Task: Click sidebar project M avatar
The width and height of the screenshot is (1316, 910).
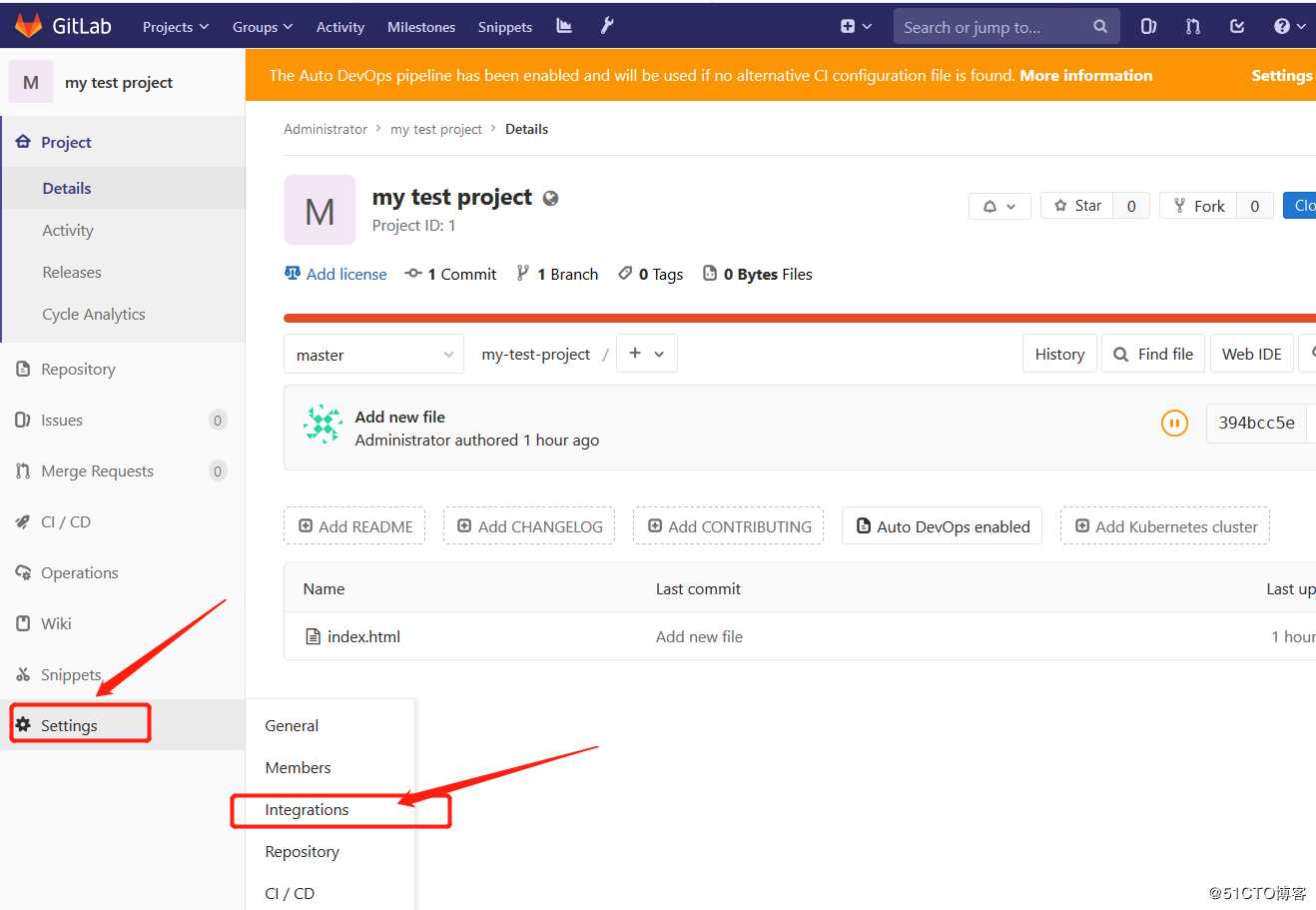Action: pyautogui.click(x=31, y=82)
